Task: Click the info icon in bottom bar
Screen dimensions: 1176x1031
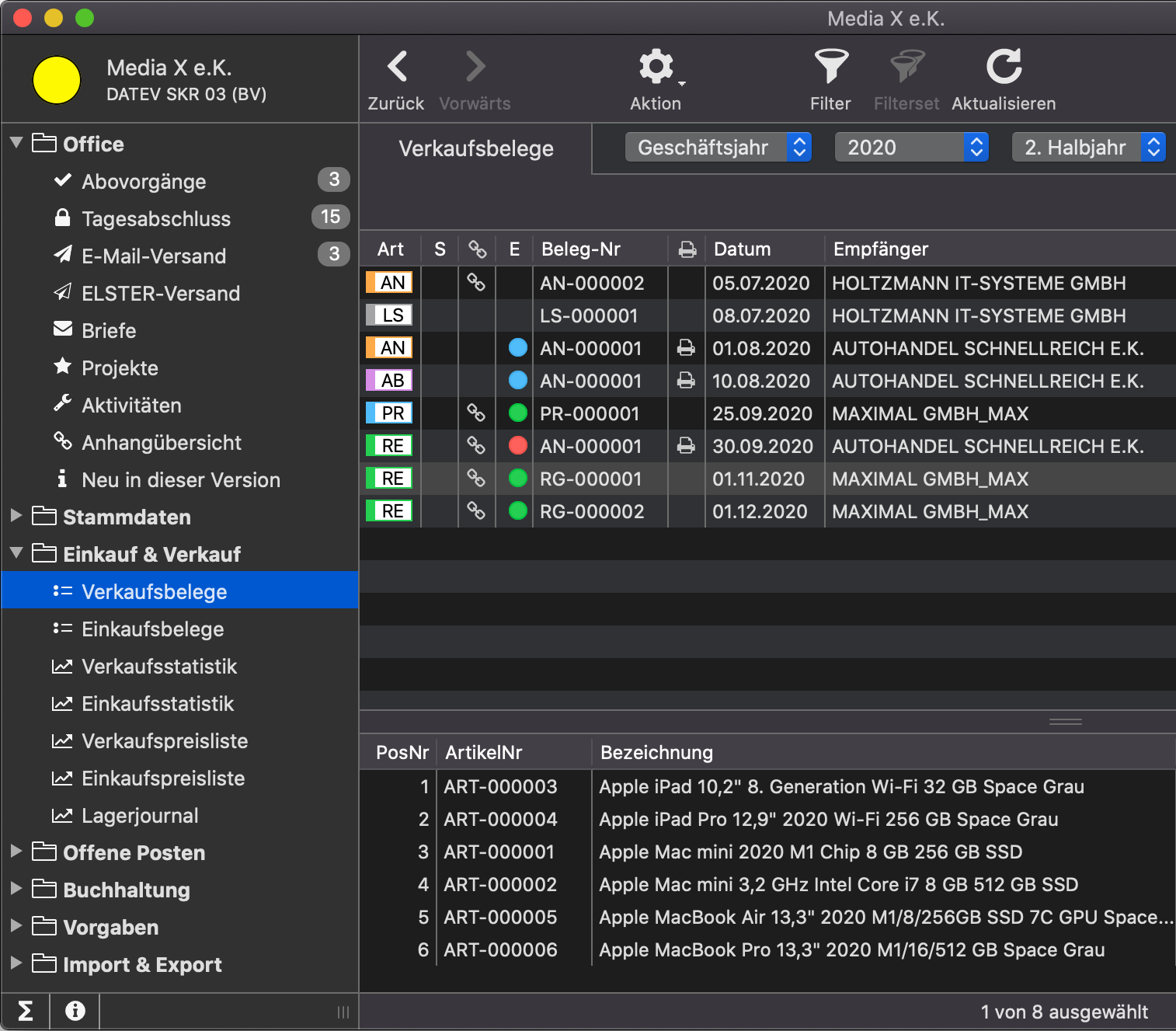Action: 75,1011
